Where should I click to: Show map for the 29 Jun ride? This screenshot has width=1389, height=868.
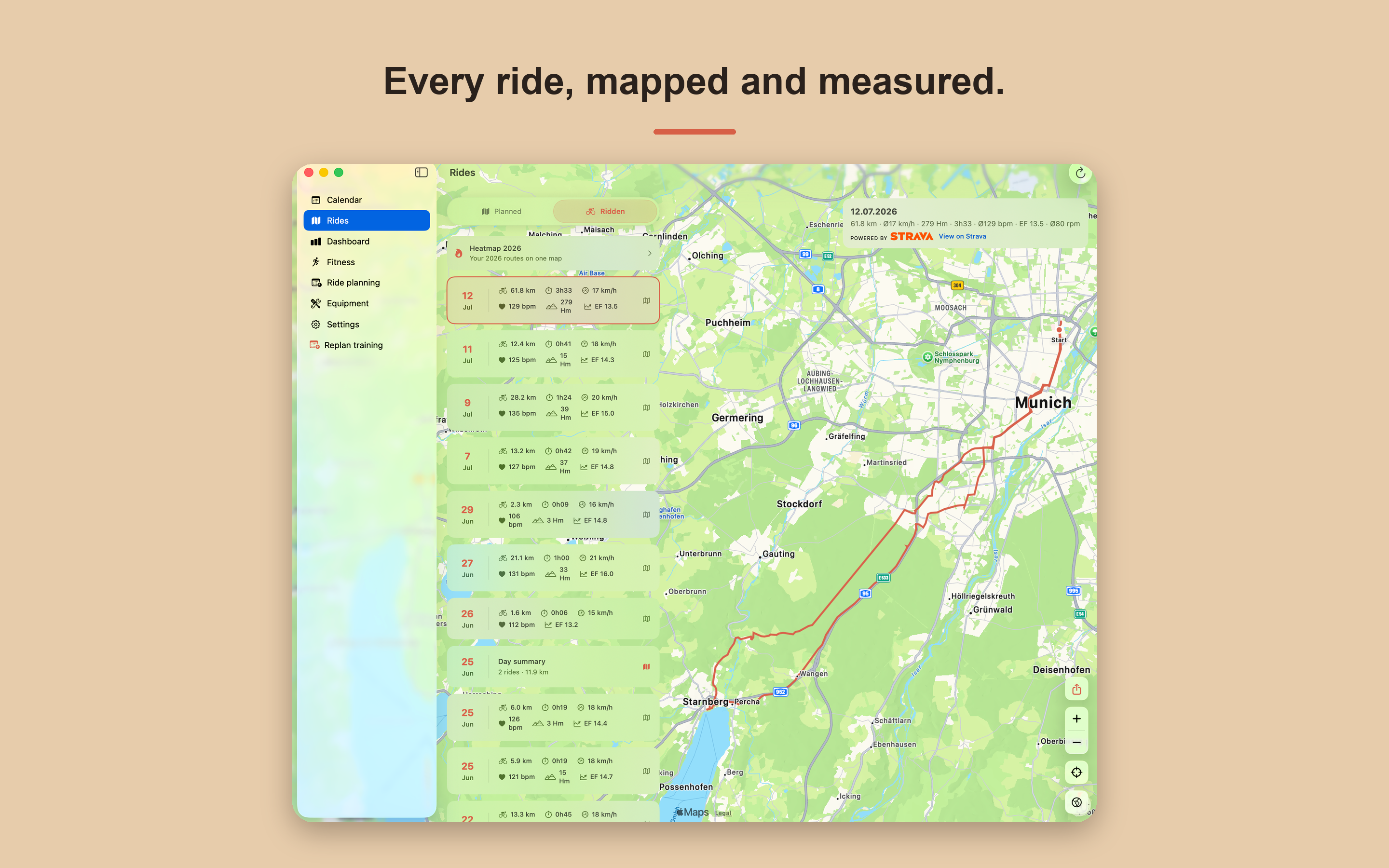646,514
